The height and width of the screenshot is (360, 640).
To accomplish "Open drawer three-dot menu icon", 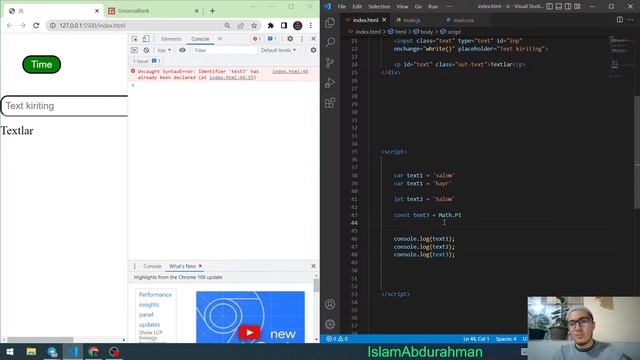I will click(x=135, y=266).
